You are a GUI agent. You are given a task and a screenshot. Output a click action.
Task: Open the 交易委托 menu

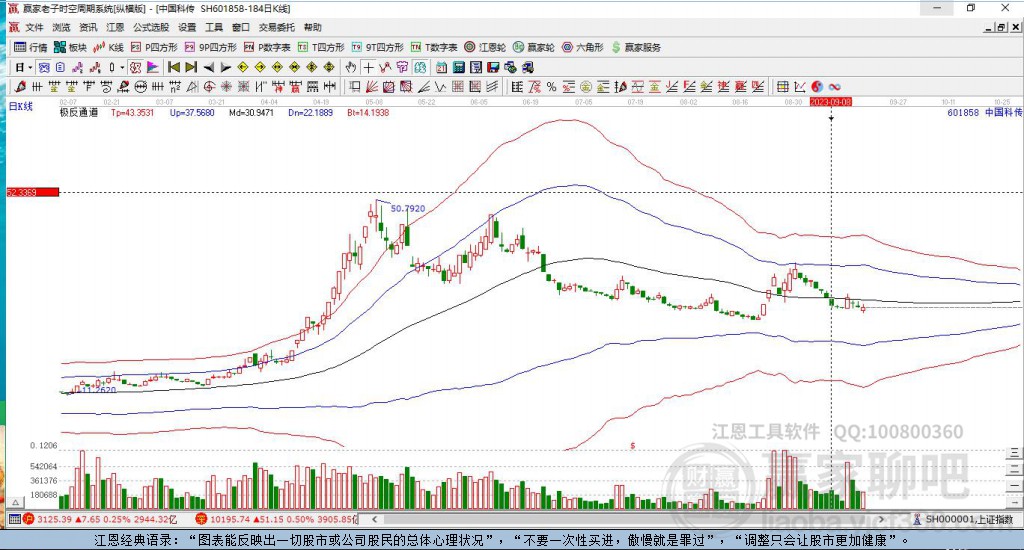[277, 27]
